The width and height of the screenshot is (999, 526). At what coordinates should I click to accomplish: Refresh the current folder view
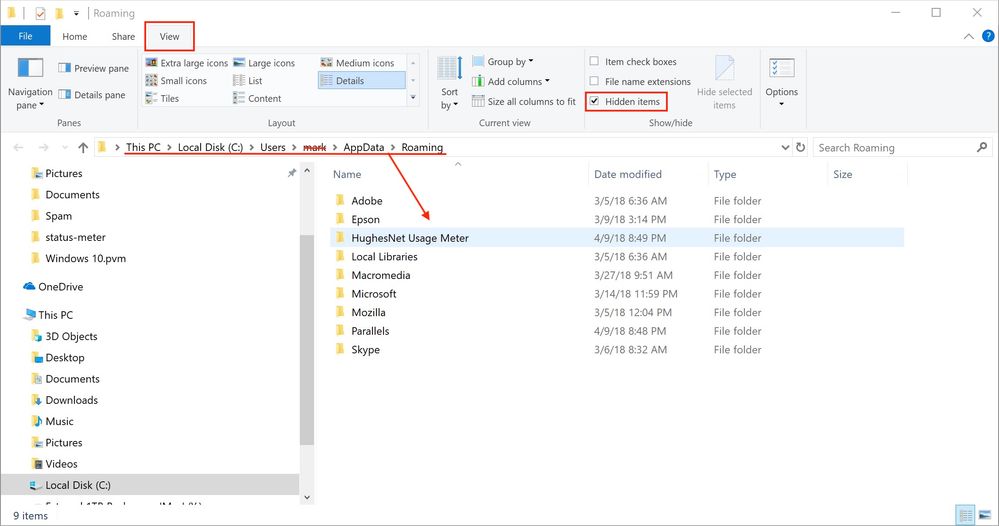pyautogui.click(x=799, y=148)
